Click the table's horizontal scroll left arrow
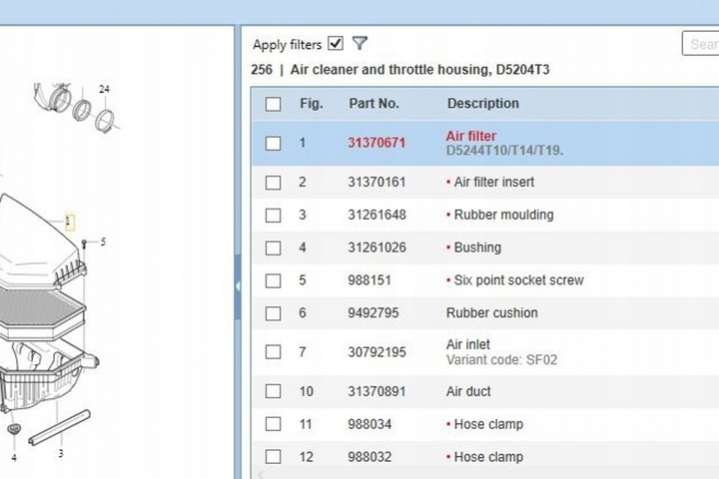Screen dimensions: 719x479 (261, 474)
